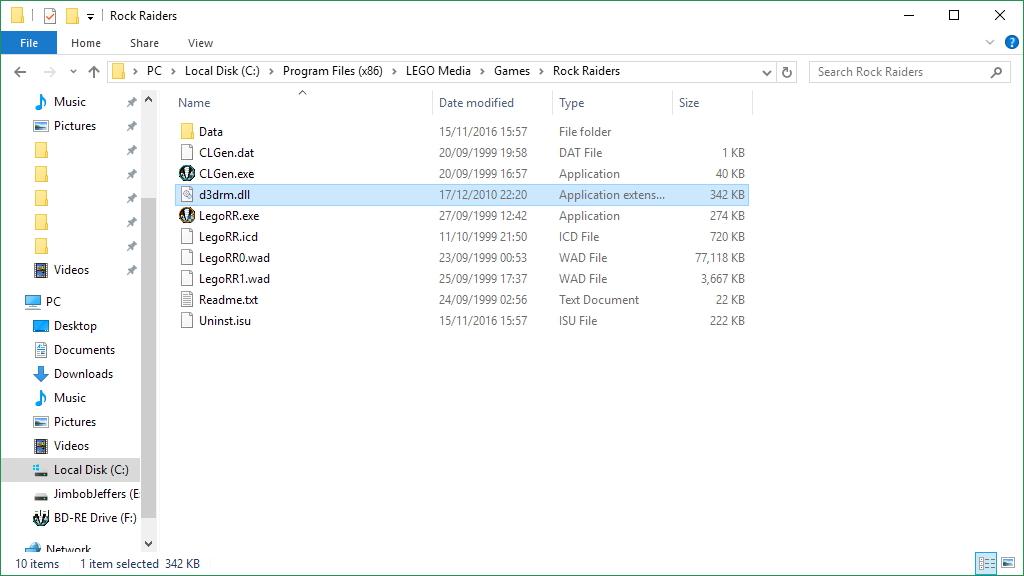Select Local Disk (C:) breadcrumb
The image size is (1024, 576).
click(222, 71)
